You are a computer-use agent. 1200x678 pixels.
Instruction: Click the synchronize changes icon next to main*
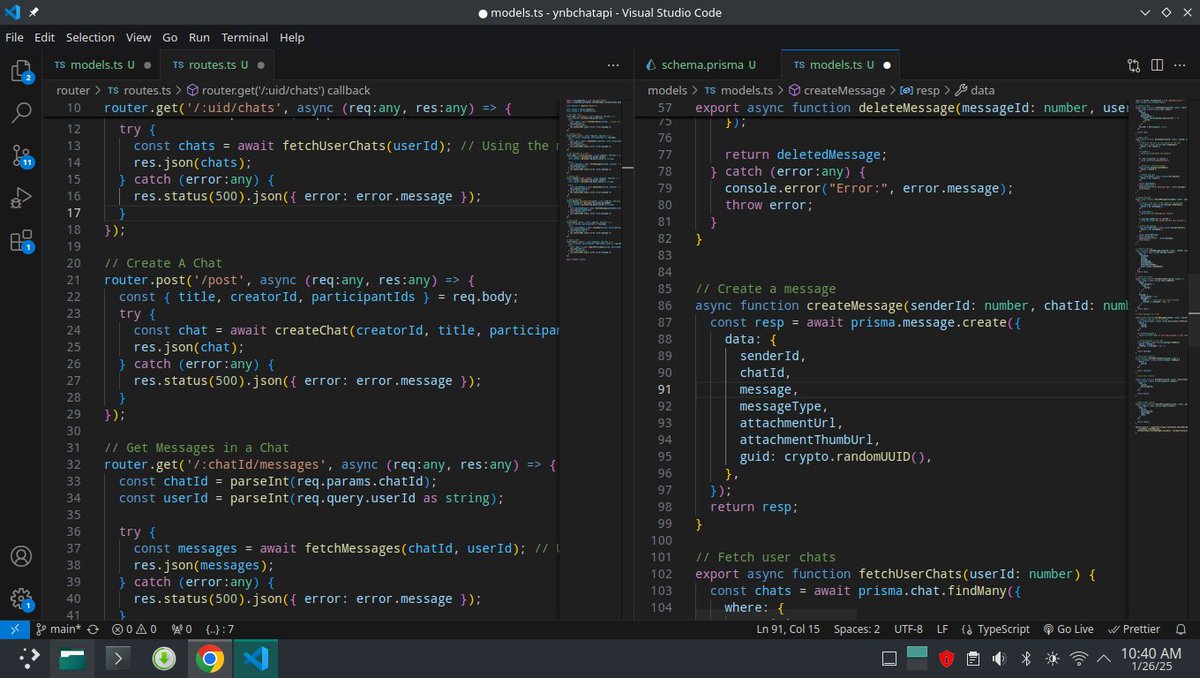click(93, 629)
